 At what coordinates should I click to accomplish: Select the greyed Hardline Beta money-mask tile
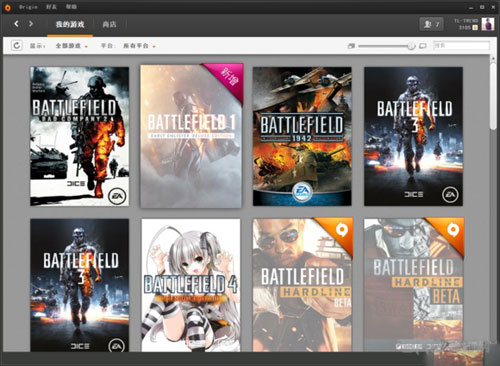click(413, 285)
